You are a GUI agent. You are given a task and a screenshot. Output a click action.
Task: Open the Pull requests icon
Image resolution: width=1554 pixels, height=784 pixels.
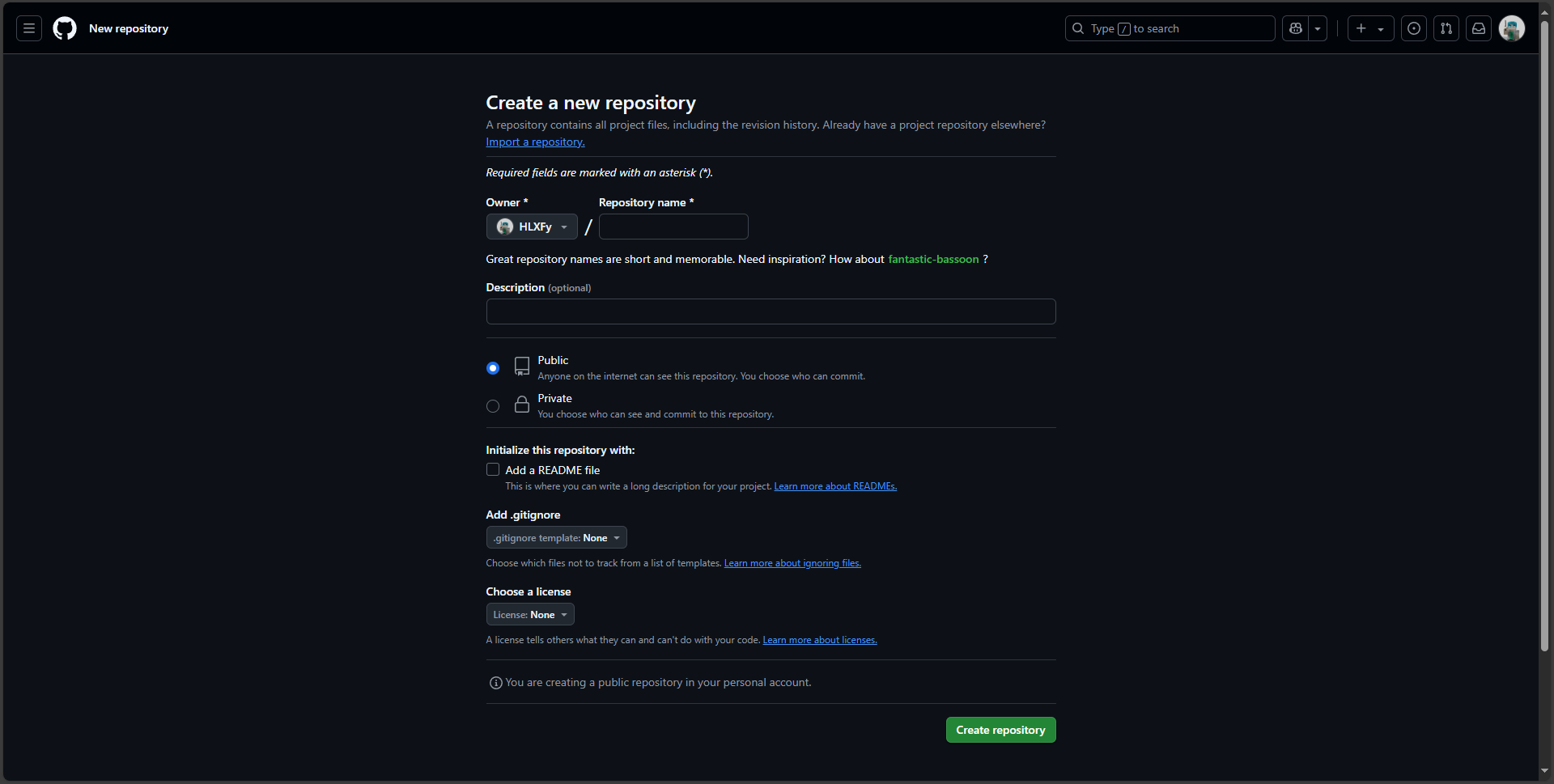(1446, 28)
